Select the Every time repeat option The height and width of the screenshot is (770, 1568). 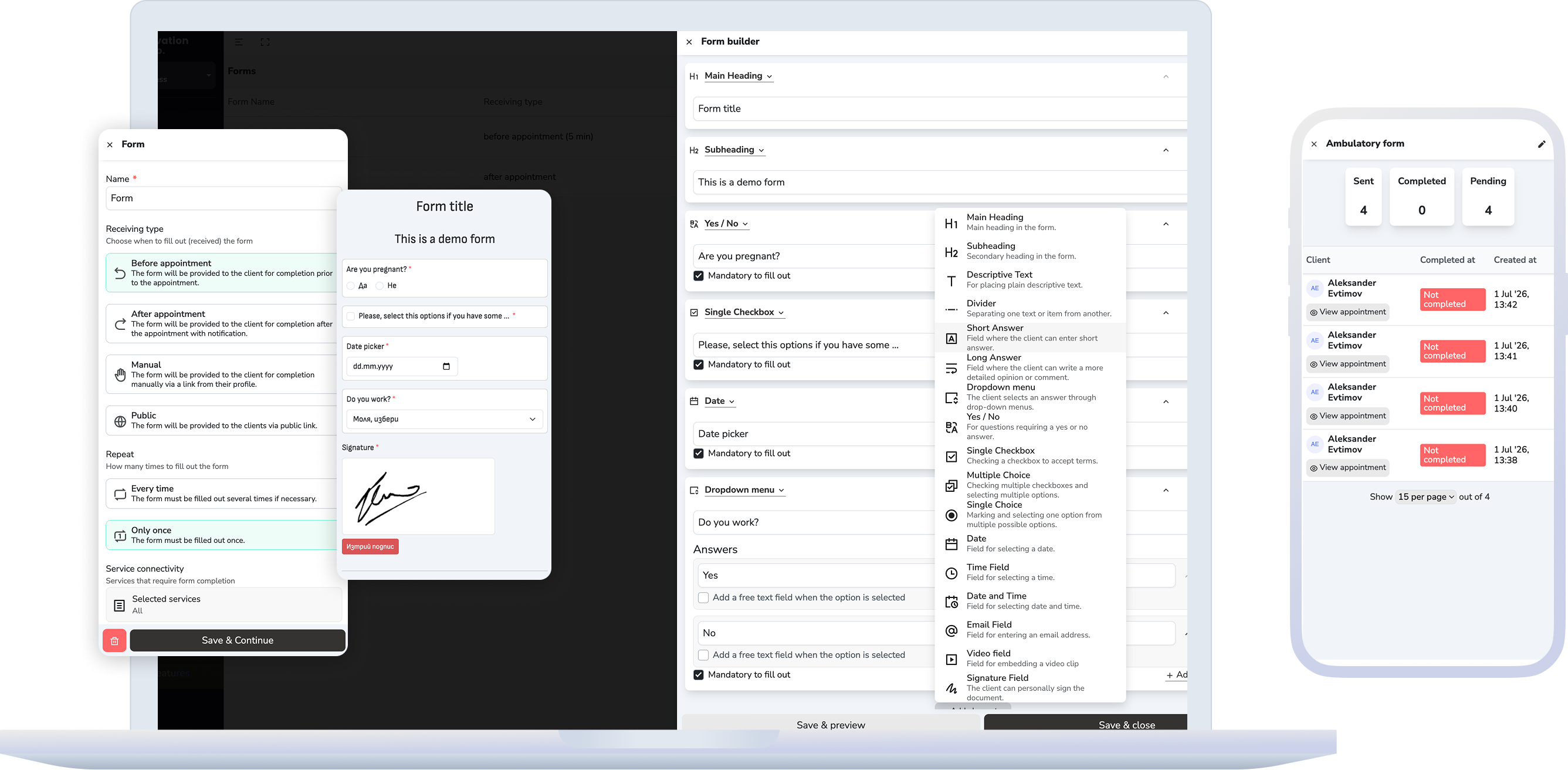(222, 494)
